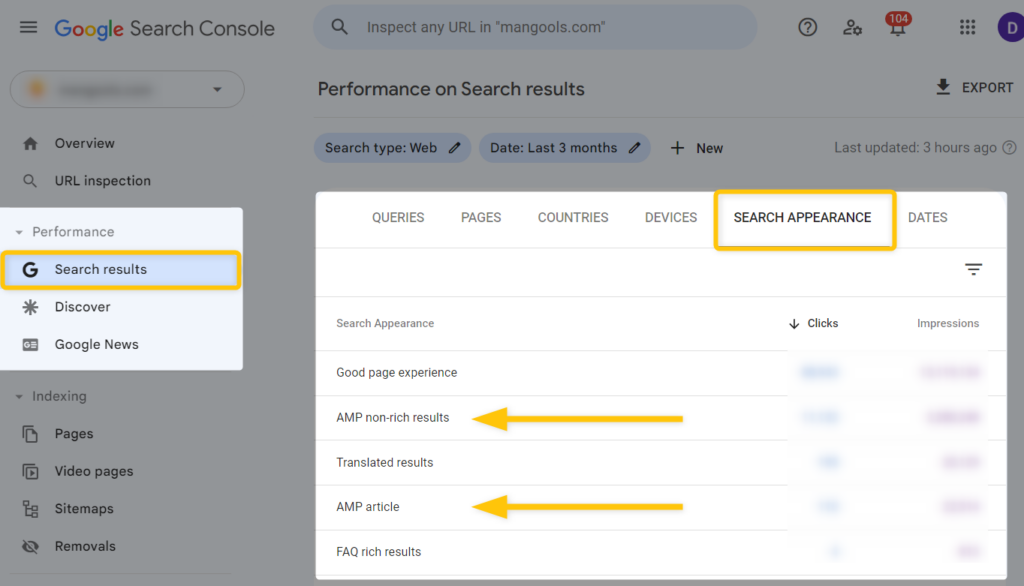Viewport: 1024px width, 586px height.
Task: Click the Impressions column header
Action: [948, 323]
